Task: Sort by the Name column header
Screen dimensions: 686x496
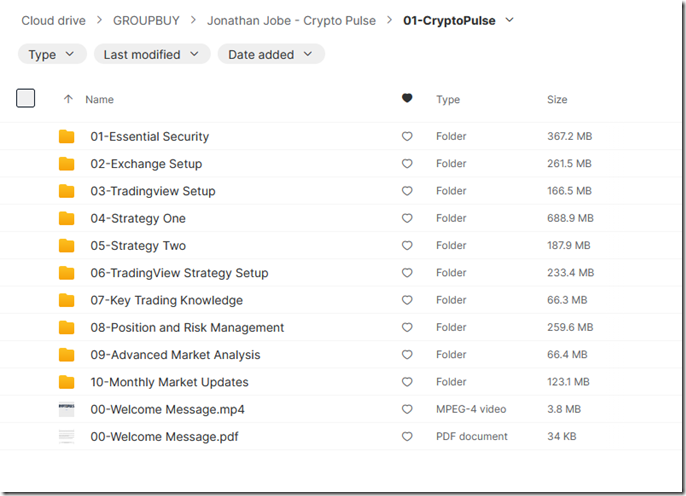Action: tap(99, 100)
